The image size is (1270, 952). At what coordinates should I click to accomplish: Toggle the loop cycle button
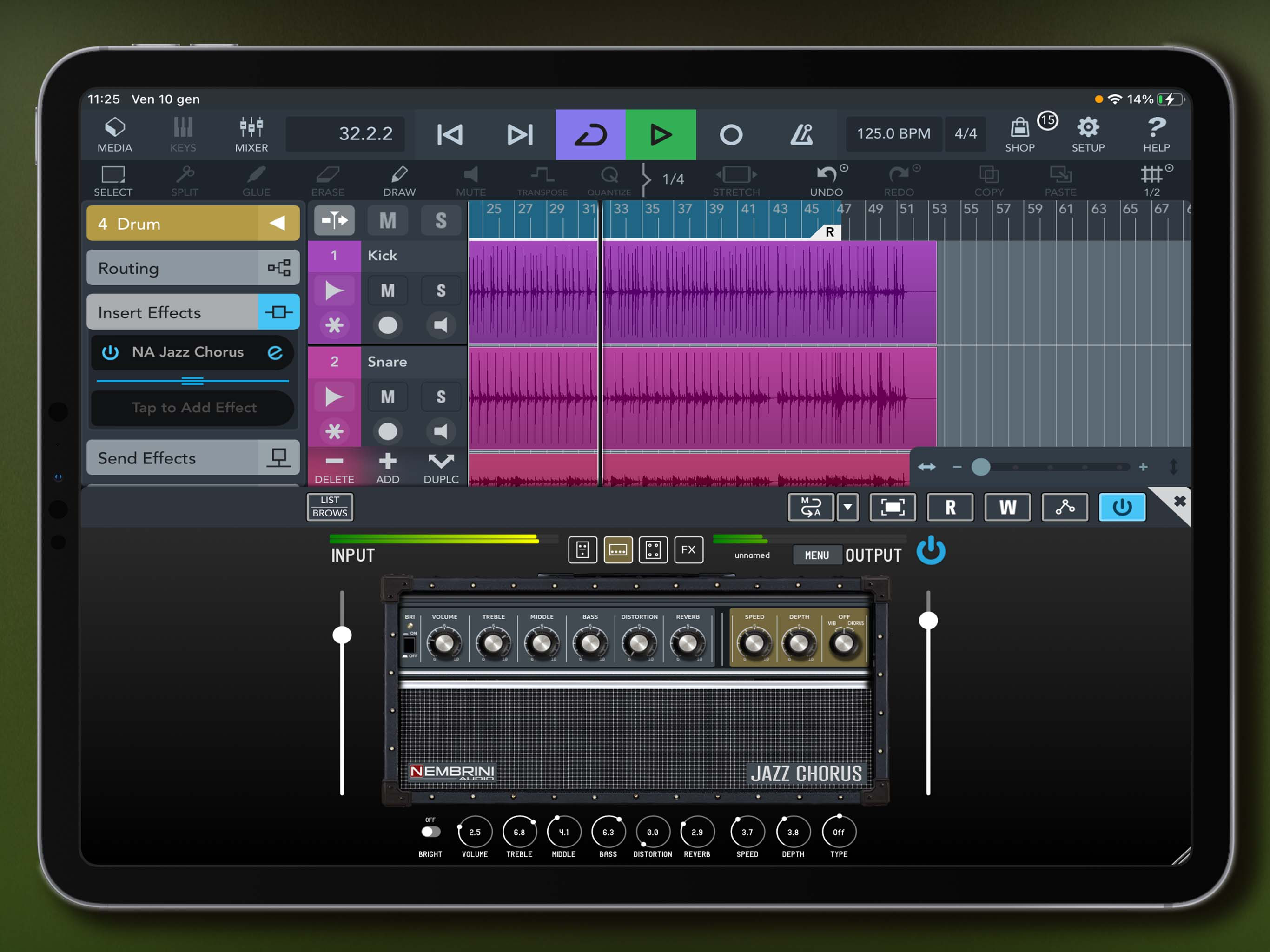coord(591,135)
